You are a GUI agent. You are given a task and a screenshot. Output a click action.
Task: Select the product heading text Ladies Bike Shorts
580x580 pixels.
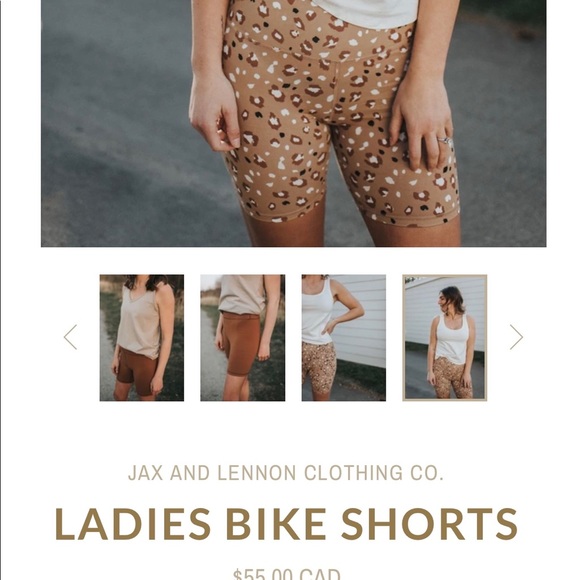286,524
